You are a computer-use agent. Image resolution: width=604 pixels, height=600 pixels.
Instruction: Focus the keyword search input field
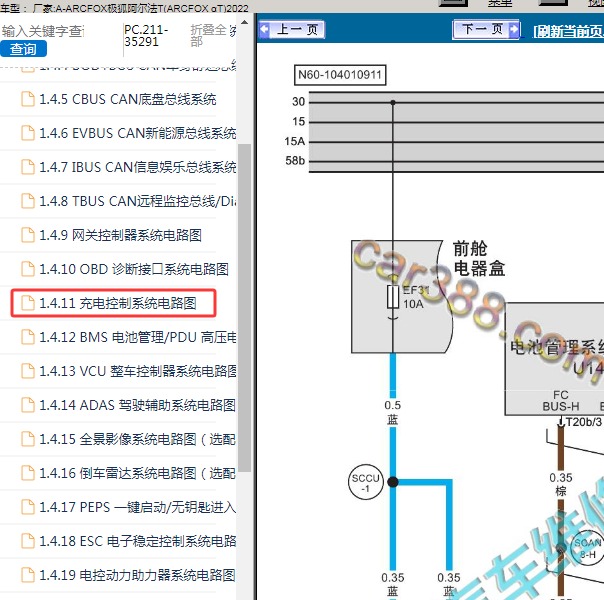[x=42, y=31]
